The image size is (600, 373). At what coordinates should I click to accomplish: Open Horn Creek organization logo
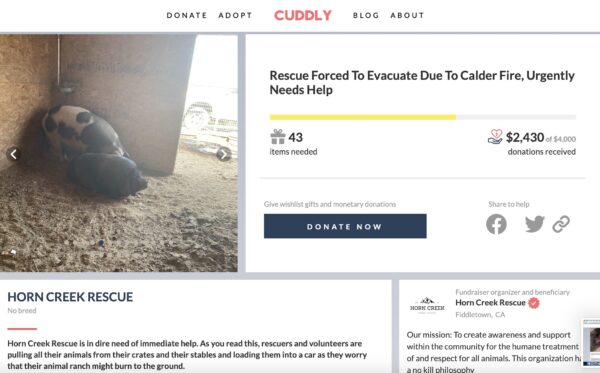pos(427,305)
